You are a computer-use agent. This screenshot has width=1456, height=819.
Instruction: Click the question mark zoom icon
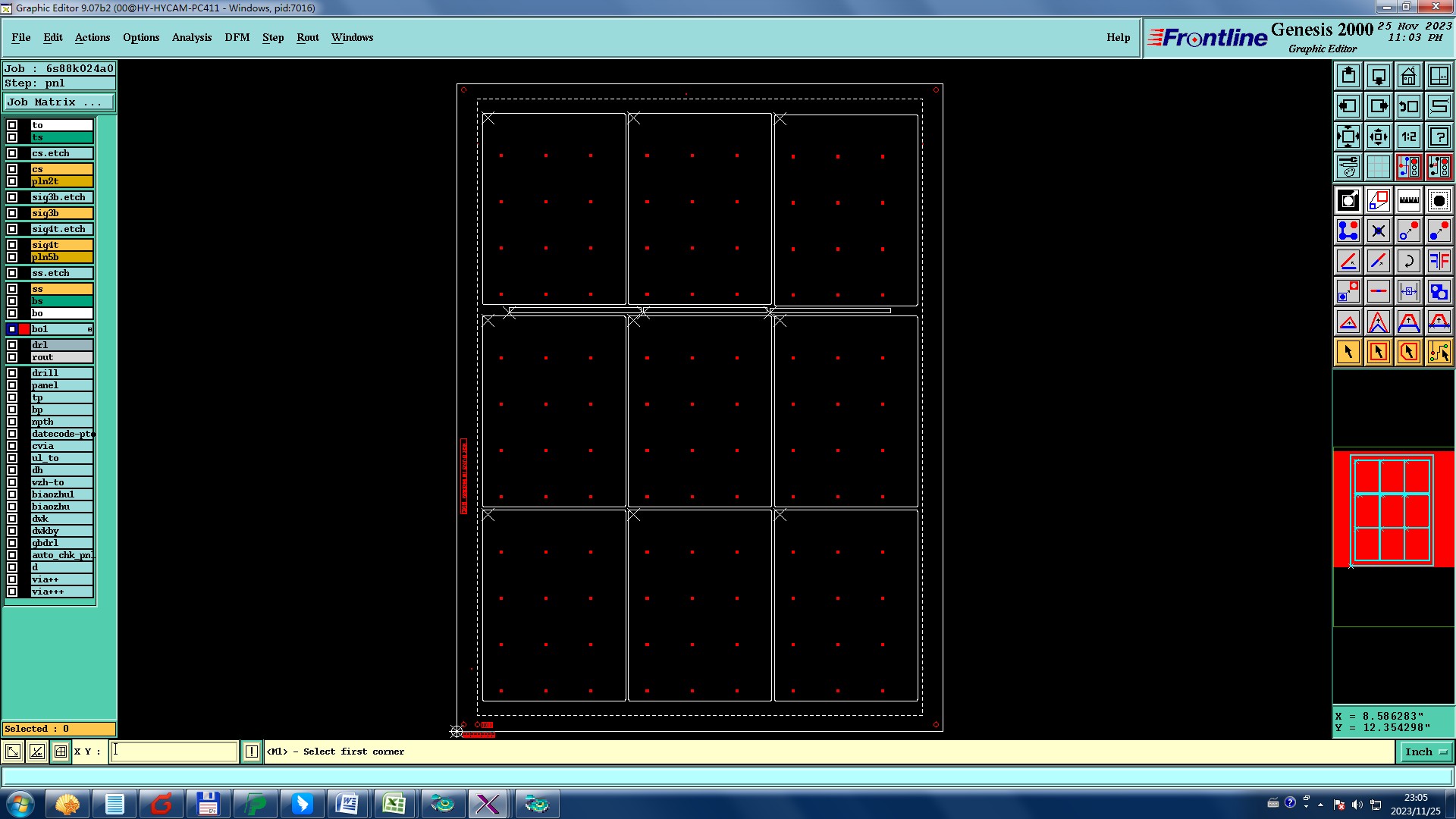pos(1439,136)
